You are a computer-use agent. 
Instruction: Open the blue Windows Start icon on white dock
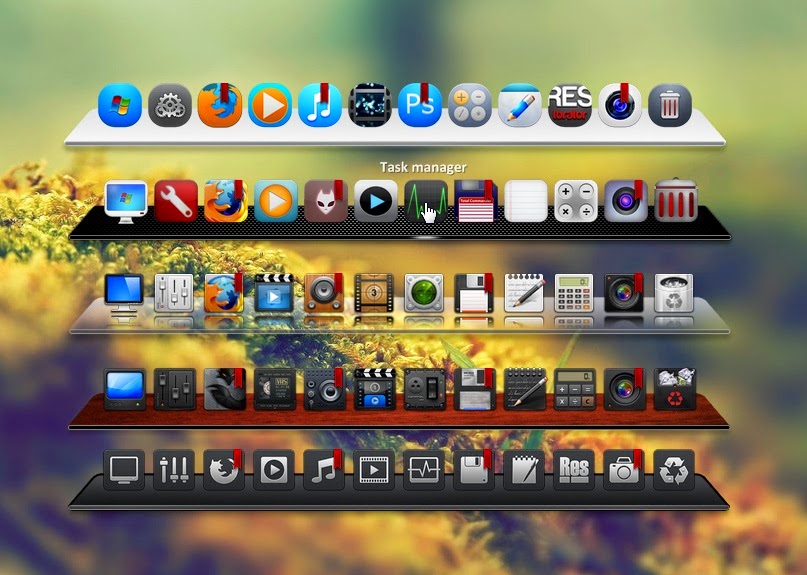[x=120, y=105]
